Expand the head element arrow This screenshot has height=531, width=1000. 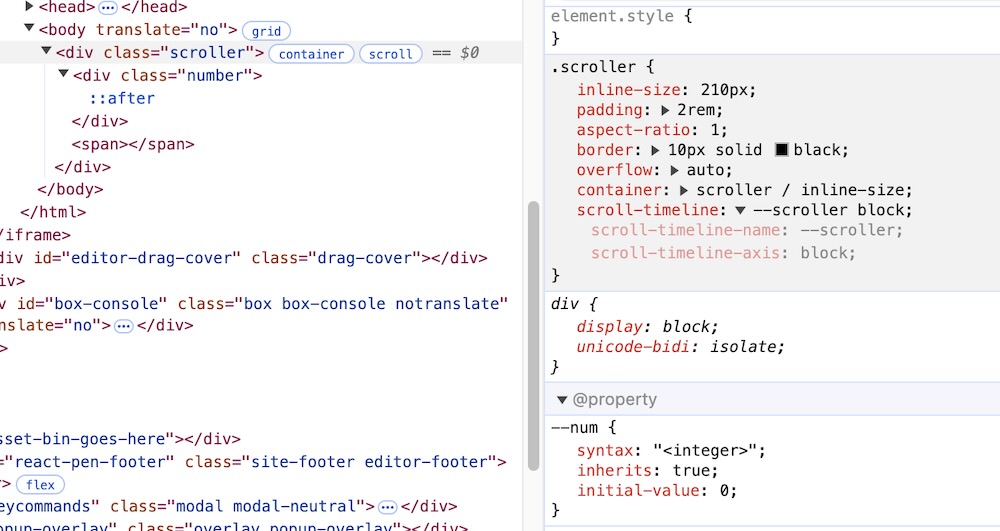pyautogui.click(x=29, y=7)
